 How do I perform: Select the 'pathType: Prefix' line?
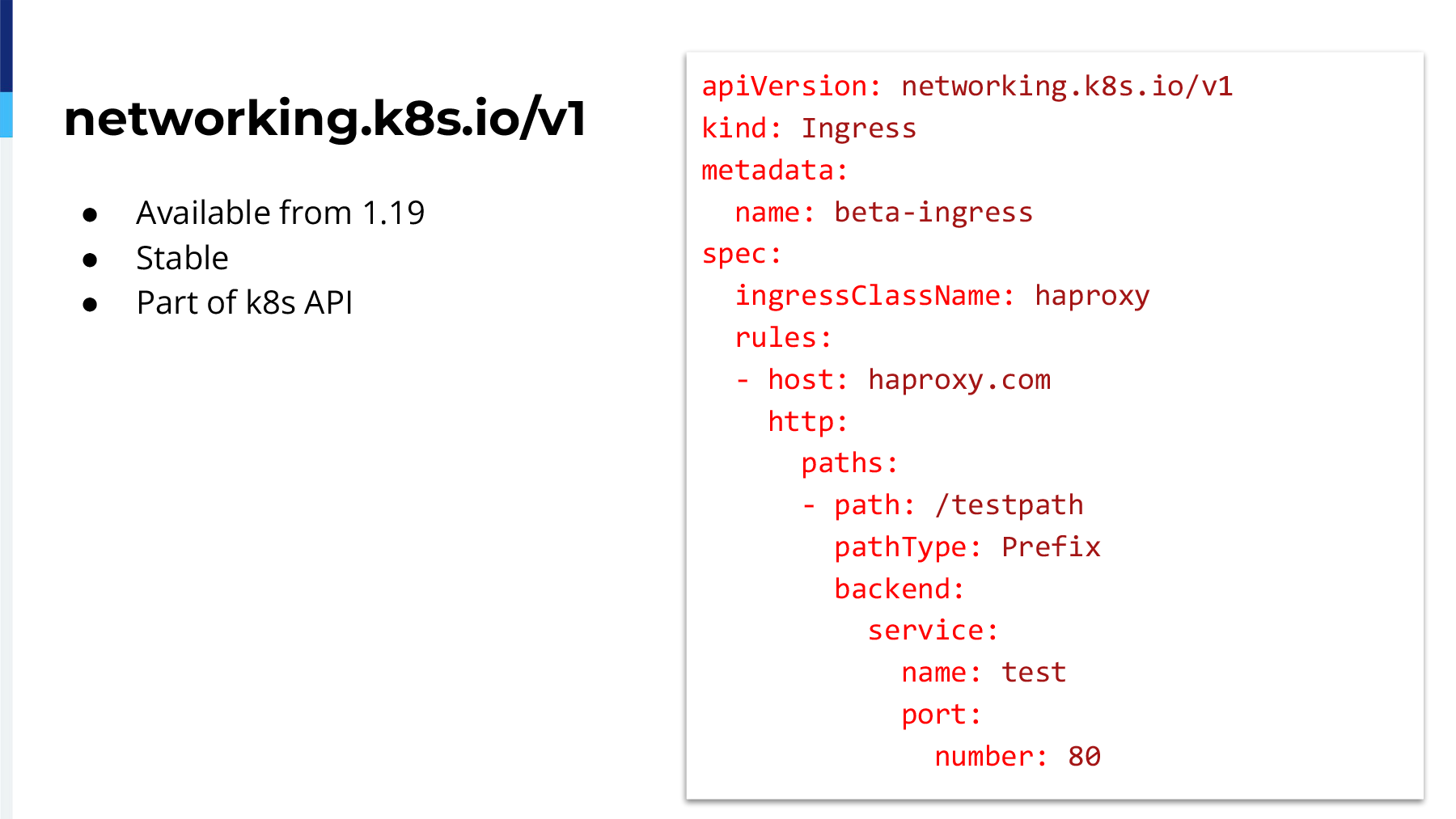point(967,547)
